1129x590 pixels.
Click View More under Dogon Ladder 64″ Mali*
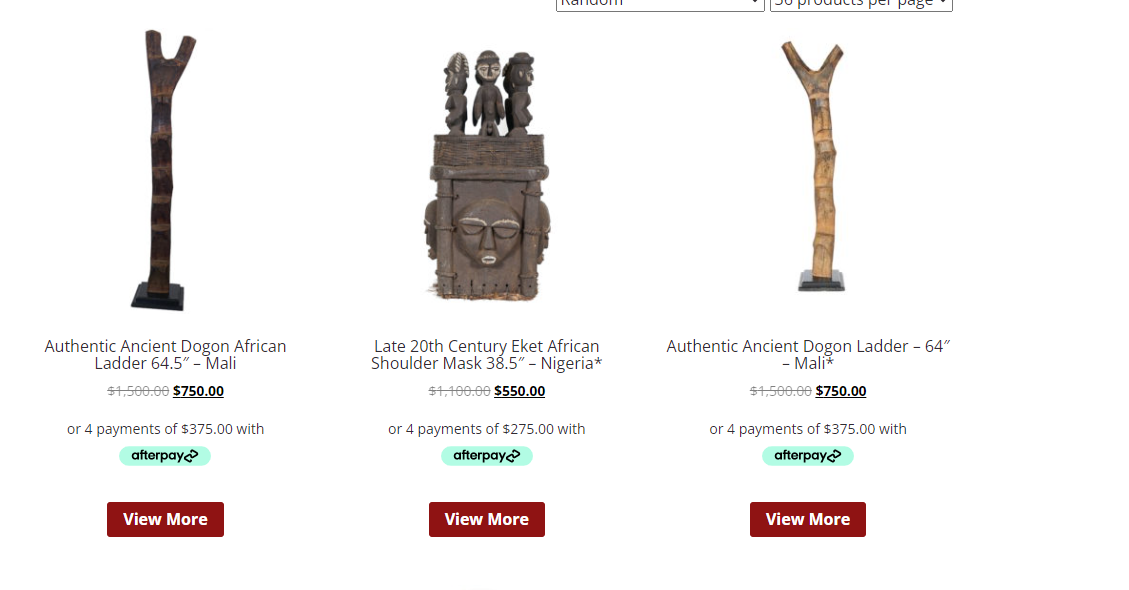click(x=808, y=519)
